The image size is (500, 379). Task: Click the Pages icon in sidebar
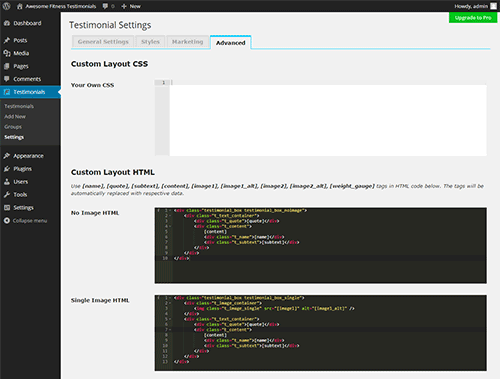pos(7,66)
